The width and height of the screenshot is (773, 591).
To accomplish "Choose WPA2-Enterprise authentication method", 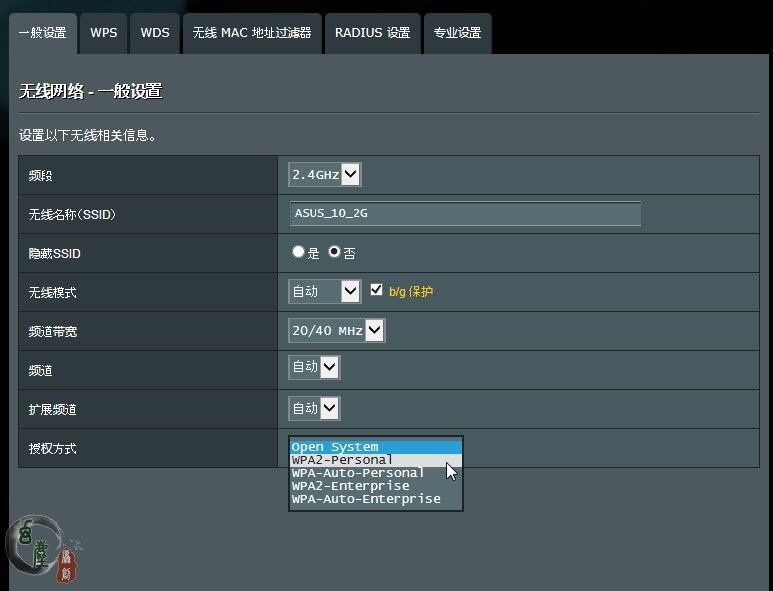I will point(375,486).
